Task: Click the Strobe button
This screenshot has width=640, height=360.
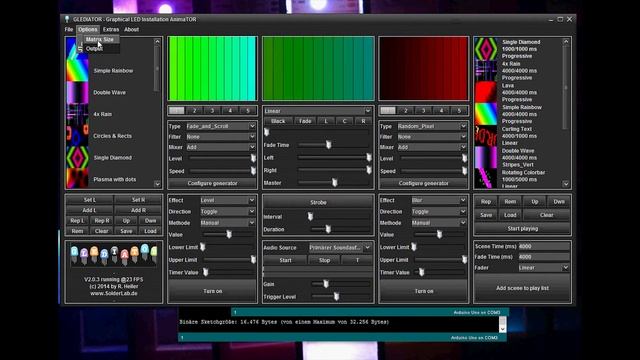Action: tap(318, 202)
